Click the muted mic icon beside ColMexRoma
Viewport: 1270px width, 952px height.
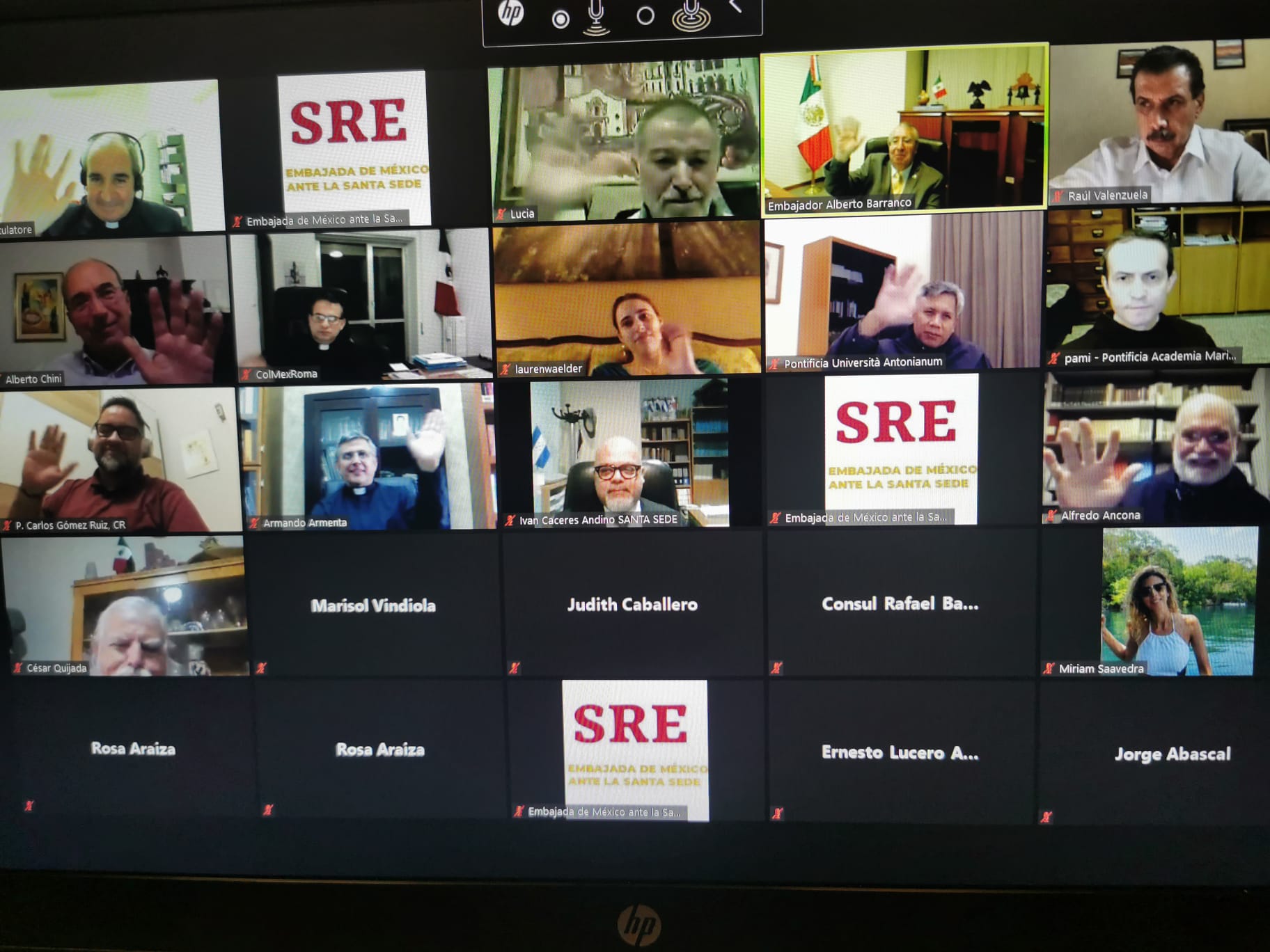pos(245,374)
